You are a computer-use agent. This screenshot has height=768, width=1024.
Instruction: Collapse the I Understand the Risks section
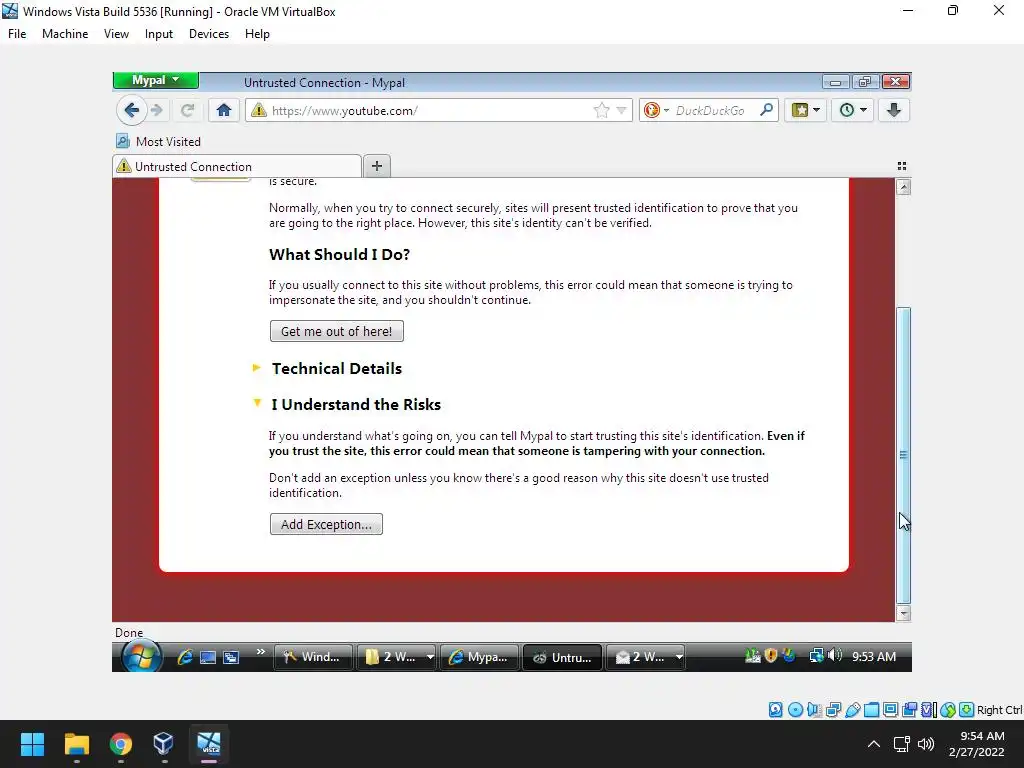[x=357, y=404]
